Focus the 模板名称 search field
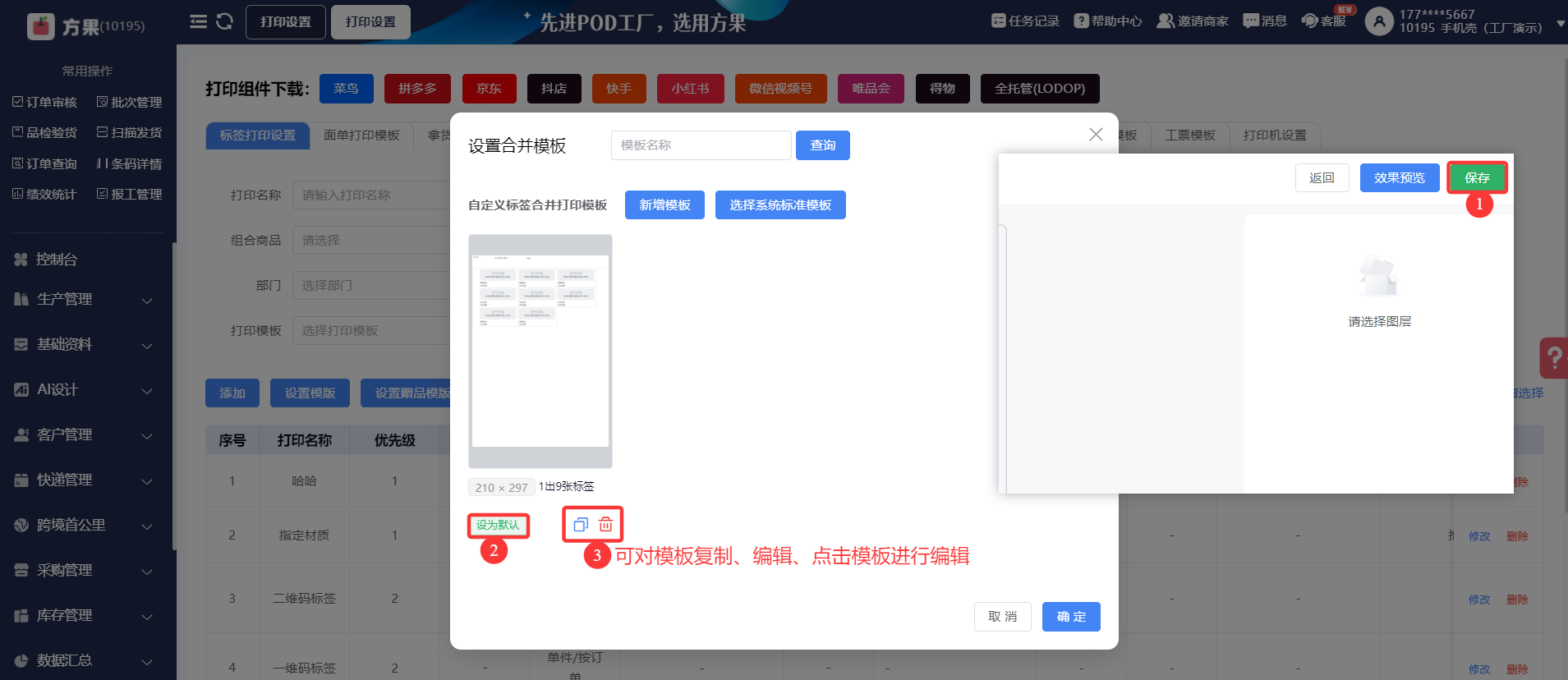The width and height of the screenshot is (1568, 680). click(x=701, y=145)
